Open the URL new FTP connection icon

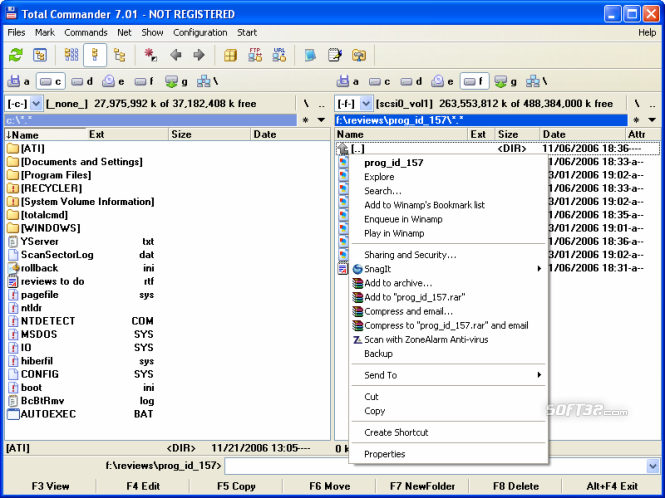279,55
